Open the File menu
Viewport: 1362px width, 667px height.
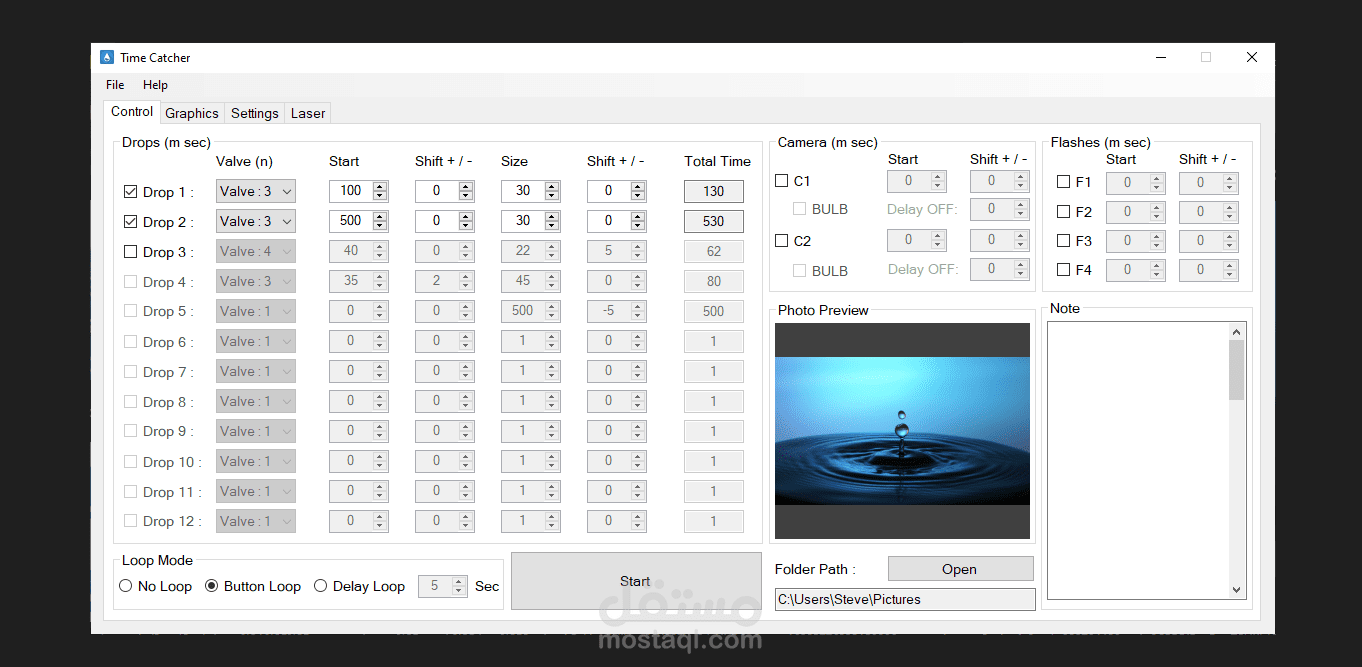[x=115, y=85]
